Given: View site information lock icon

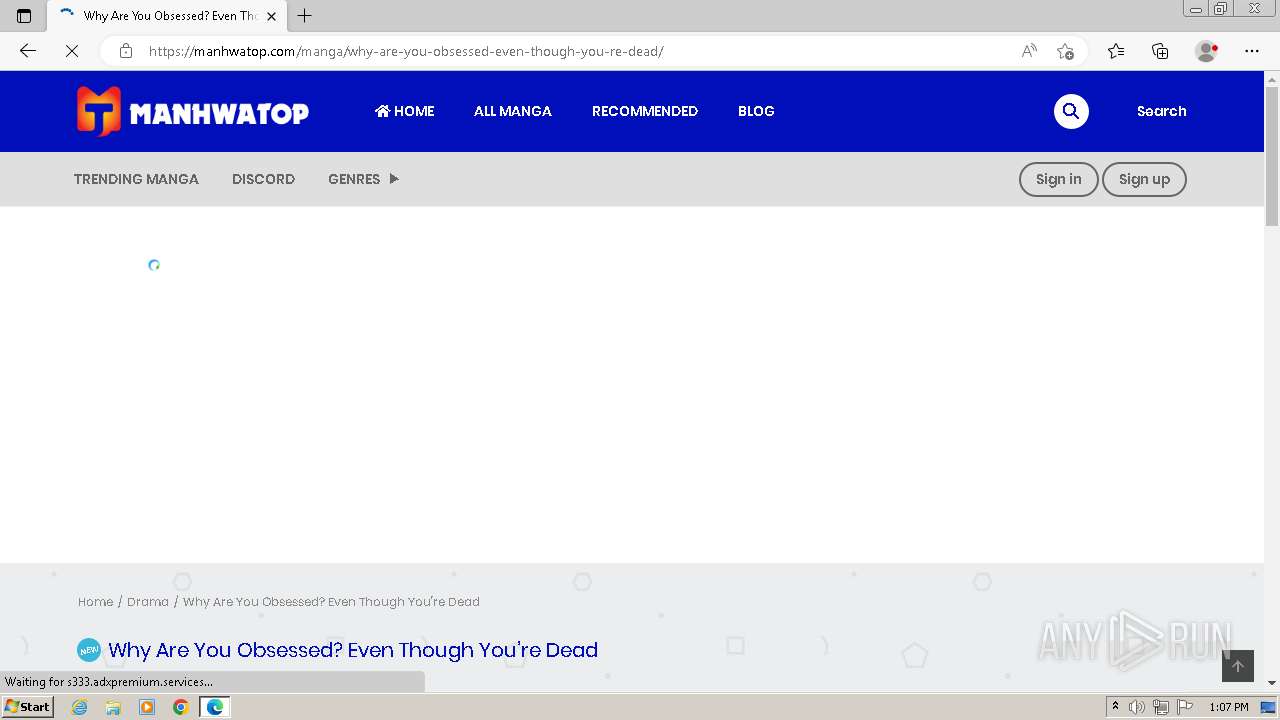Looking at the screenshot, I should [x=126, y=51].
